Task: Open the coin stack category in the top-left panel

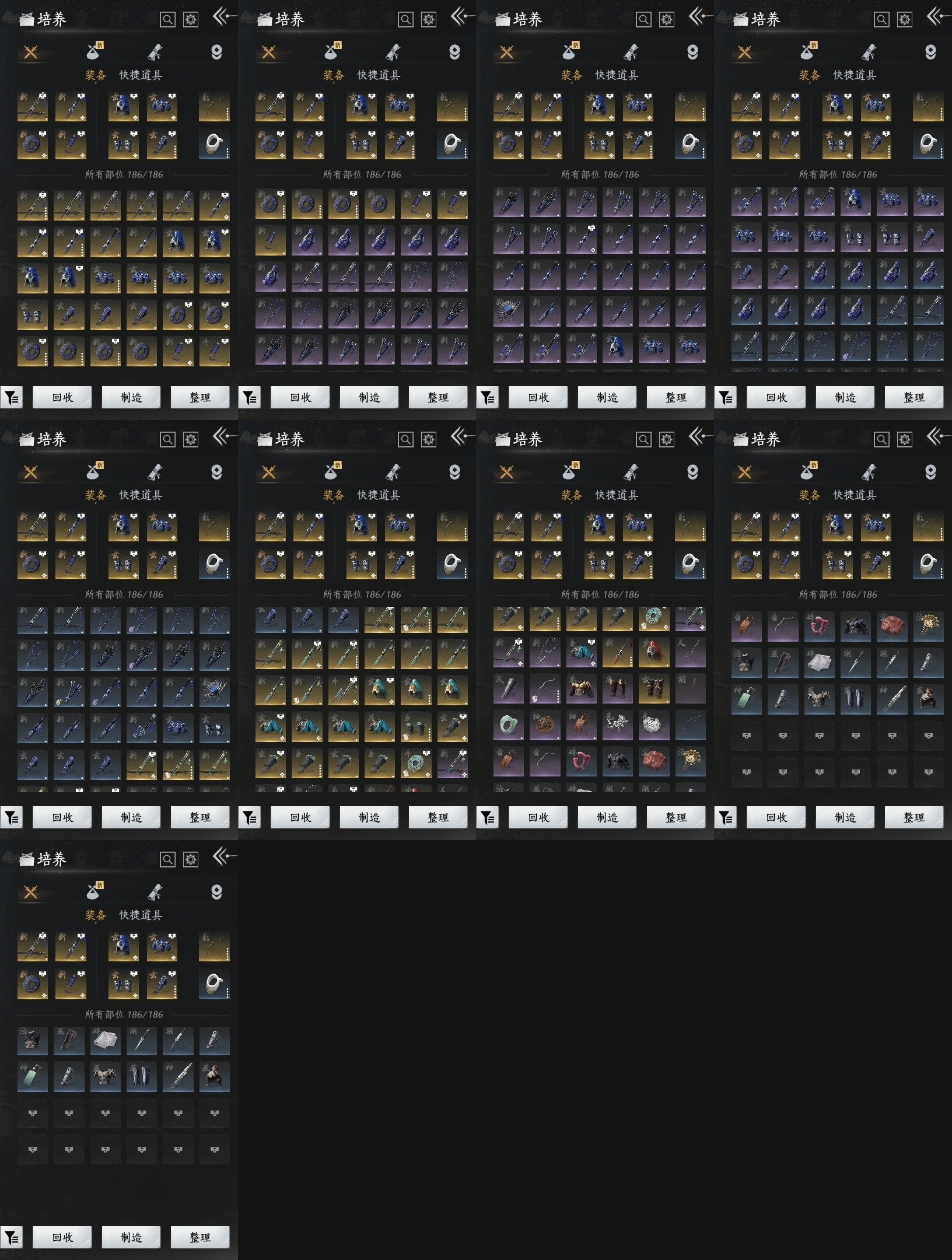Action: tap(216, 52)
